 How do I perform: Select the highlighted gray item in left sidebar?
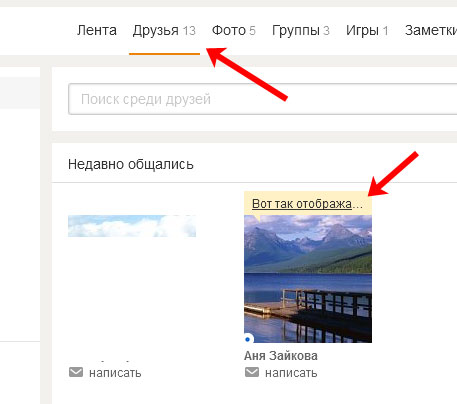[x=20, y=93]
